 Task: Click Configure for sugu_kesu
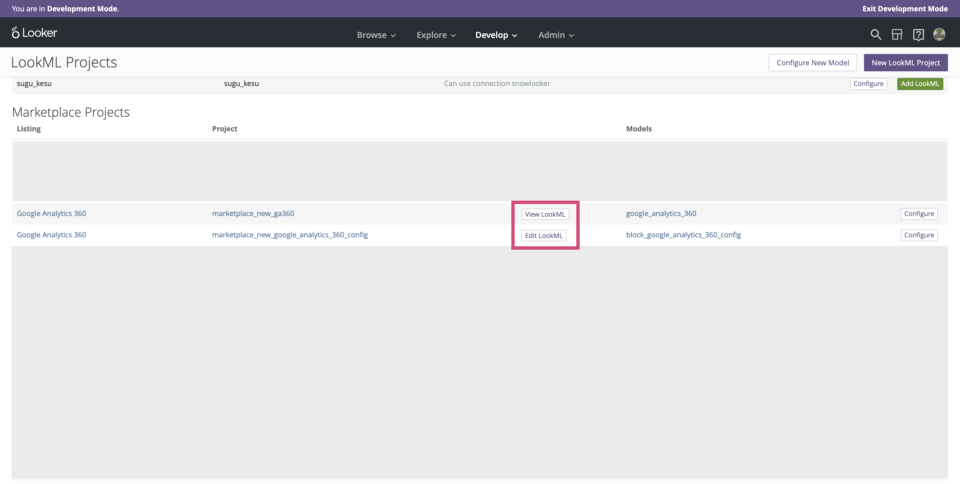tap(868, 84)
